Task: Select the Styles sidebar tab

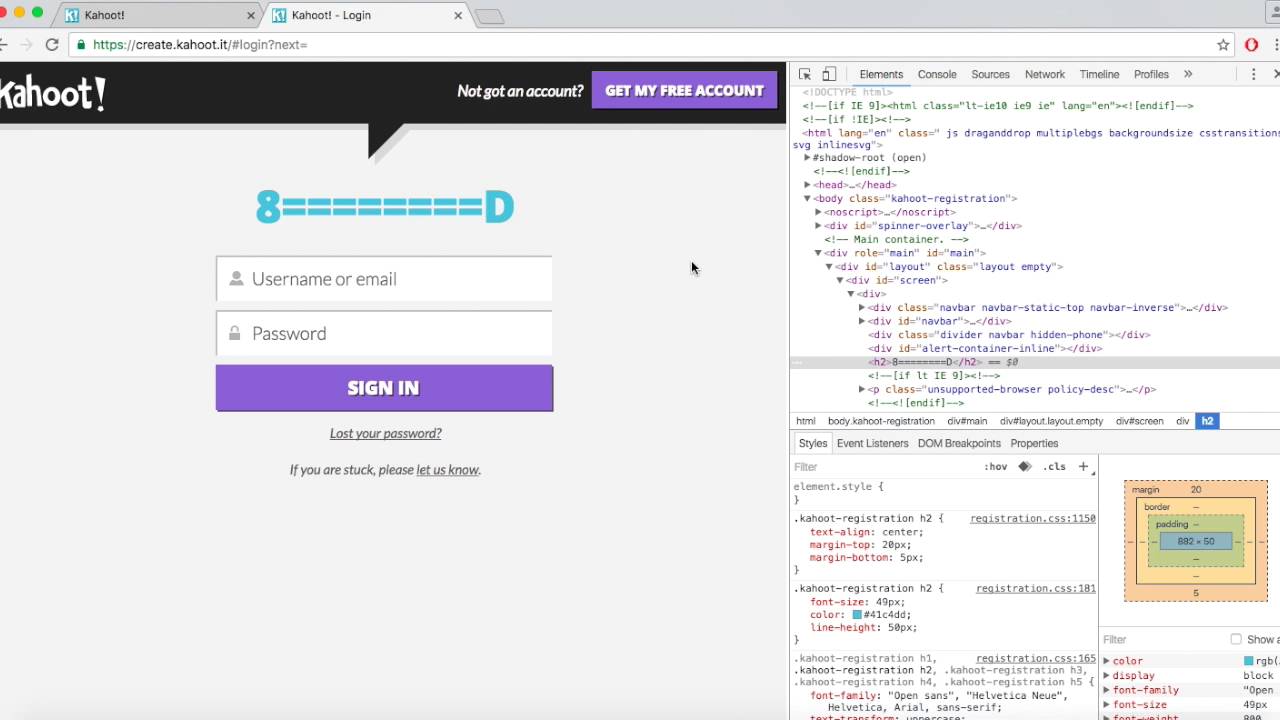Action: pos(813,443)
